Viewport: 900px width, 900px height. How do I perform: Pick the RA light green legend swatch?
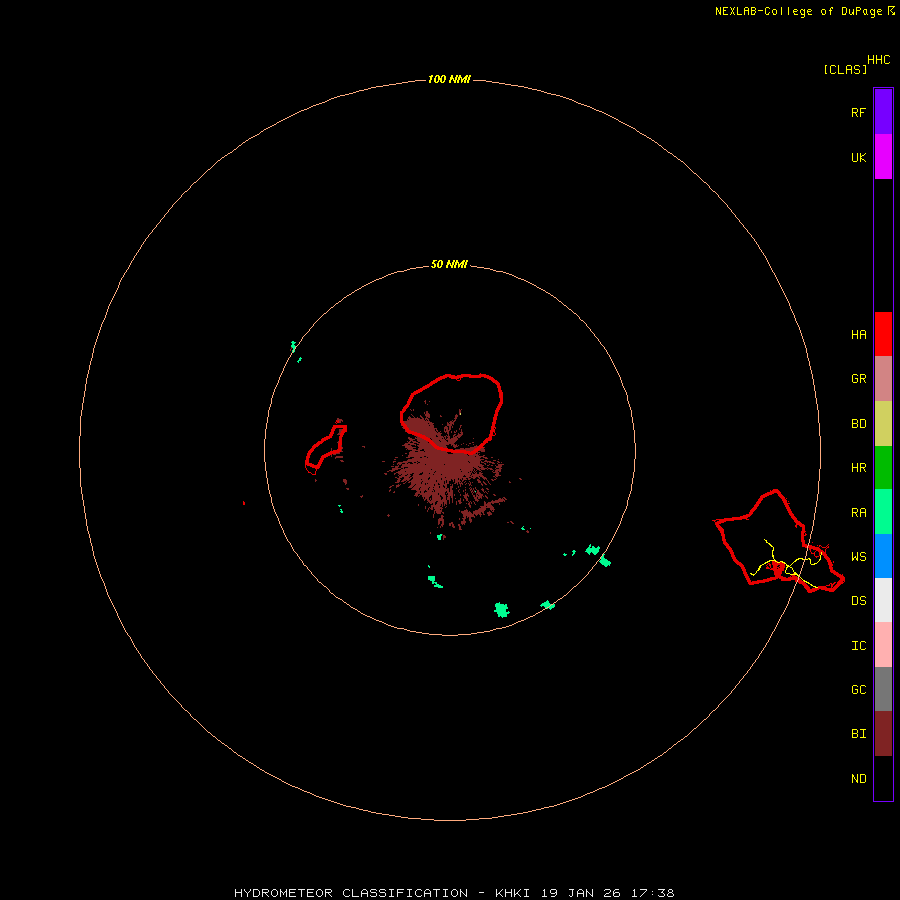pos(883,512)
